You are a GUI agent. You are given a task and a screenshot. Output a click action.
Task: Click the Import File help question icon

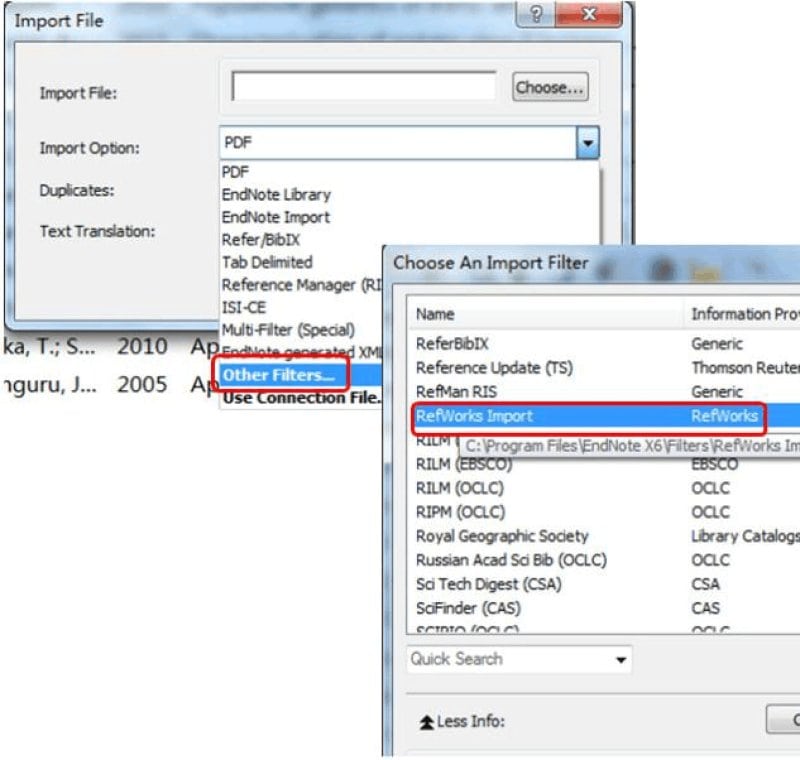[536, 14]
